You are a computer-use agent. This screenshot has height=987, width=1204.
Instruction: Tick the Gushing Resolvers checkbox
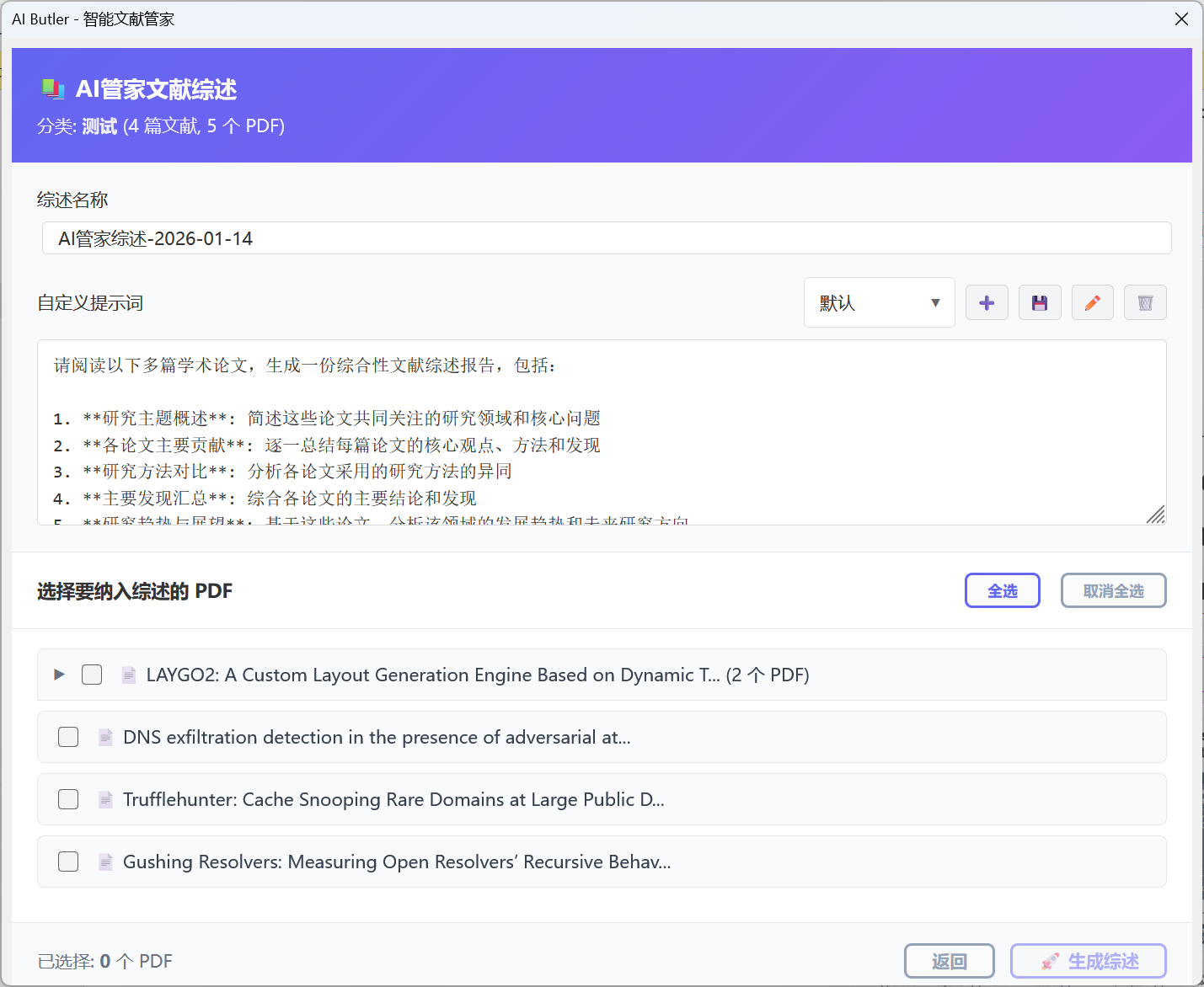[67, 862]
